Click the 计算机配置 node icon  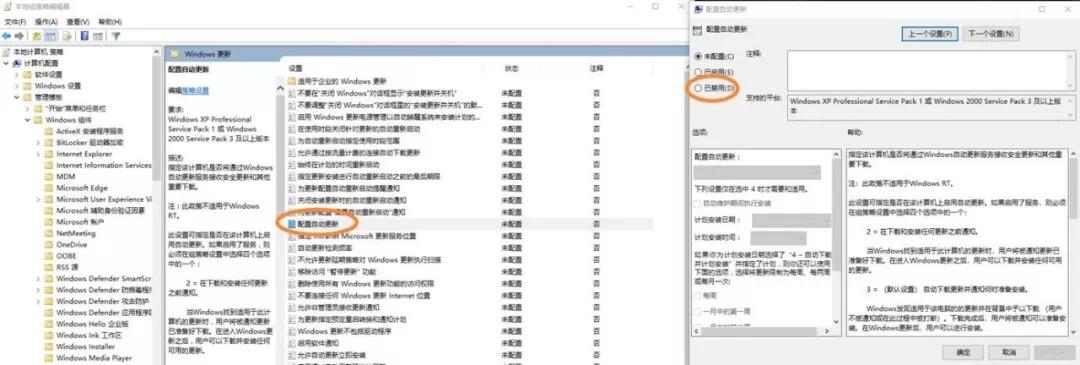(17, 63)
